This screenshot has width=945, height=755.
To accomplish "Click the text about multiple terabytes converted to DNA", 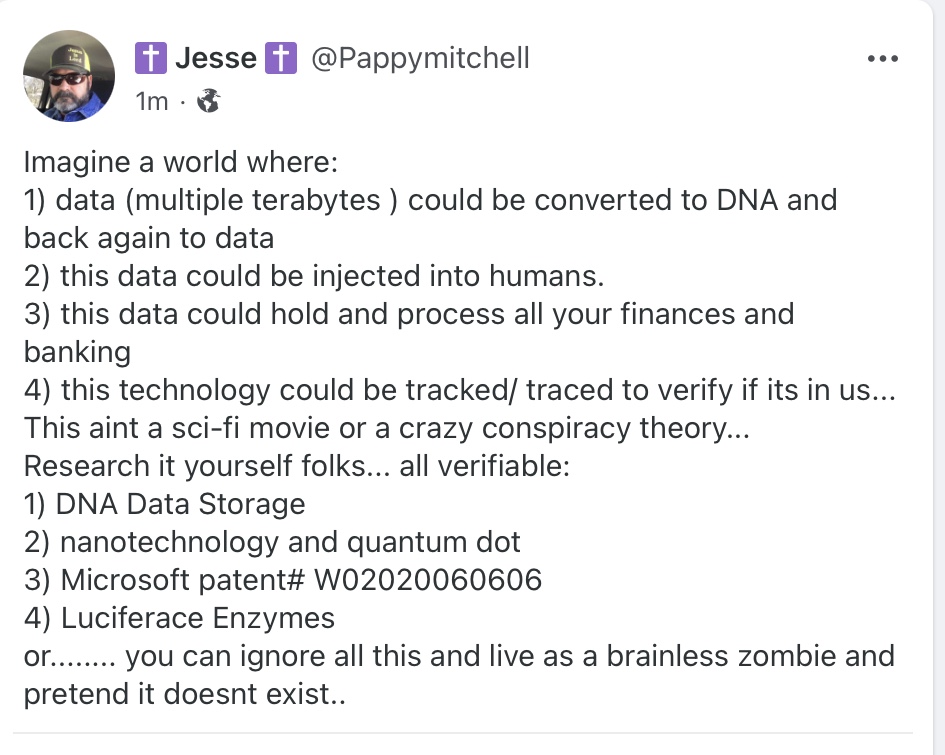I will pyautogui.click(x=430, y=200).
